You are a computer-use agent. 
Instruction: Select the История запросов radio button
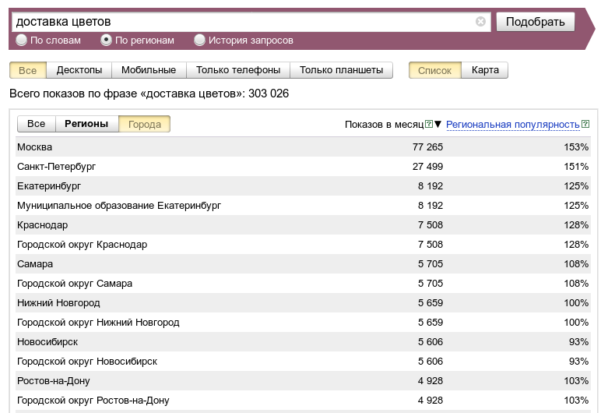click(199, 40)
